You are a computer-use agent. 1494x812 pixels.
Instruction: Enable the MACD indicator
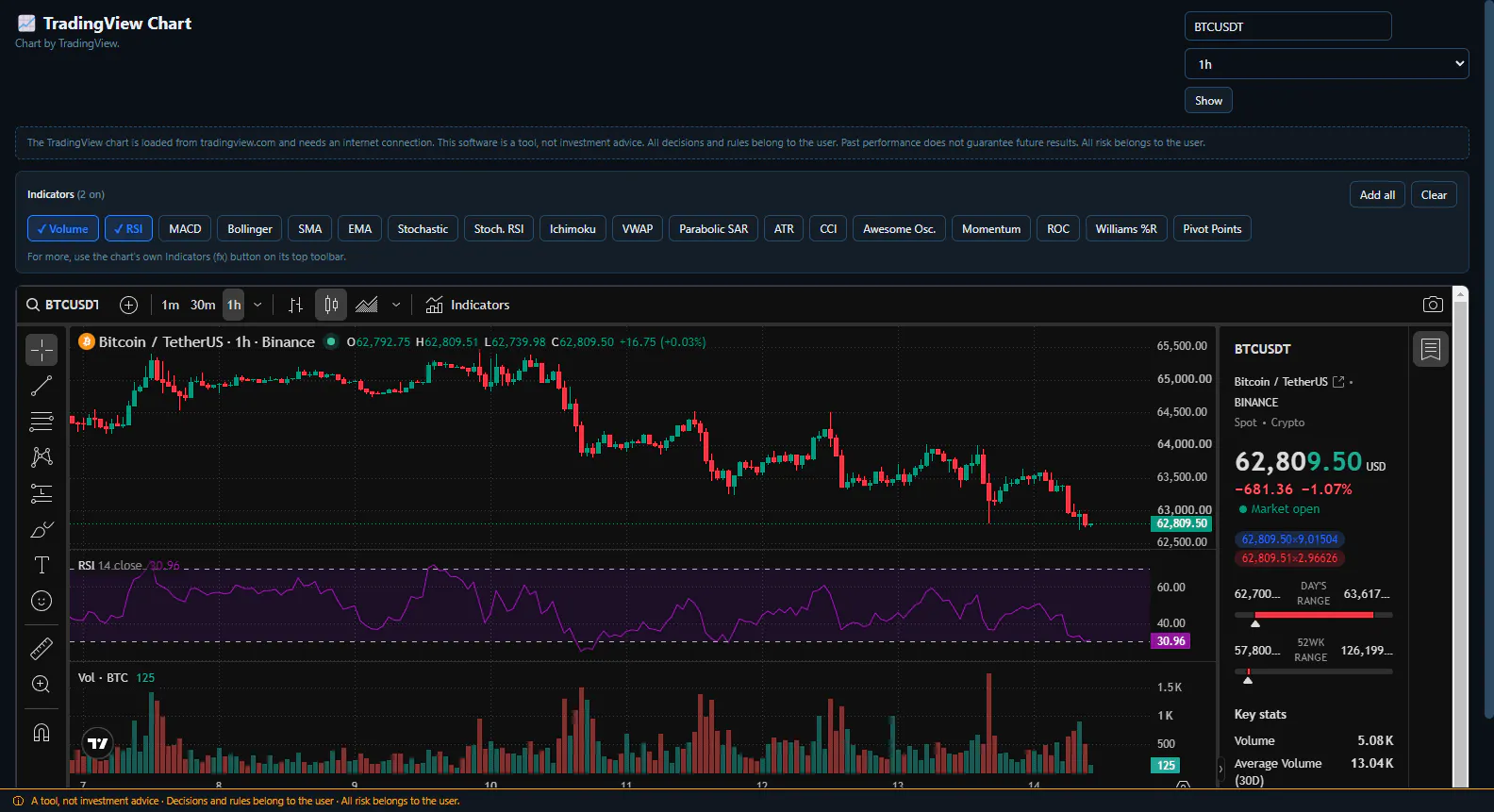[x=185, y=229]
